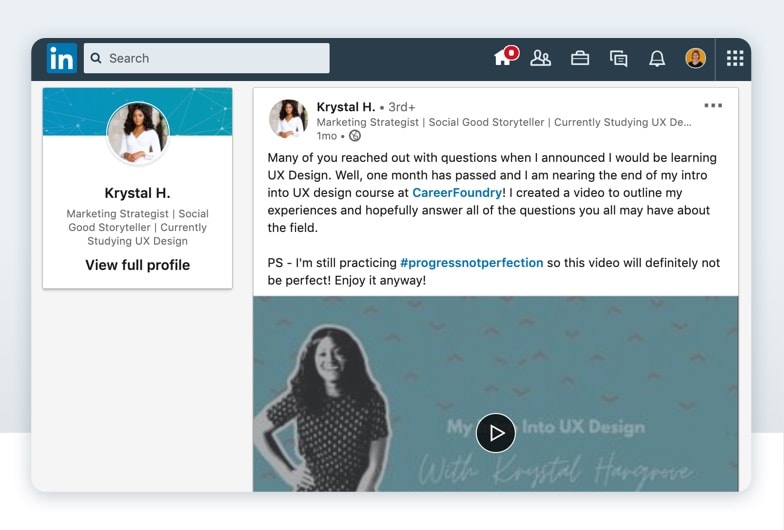Open the Me profile avatar menu

point(695,58)
